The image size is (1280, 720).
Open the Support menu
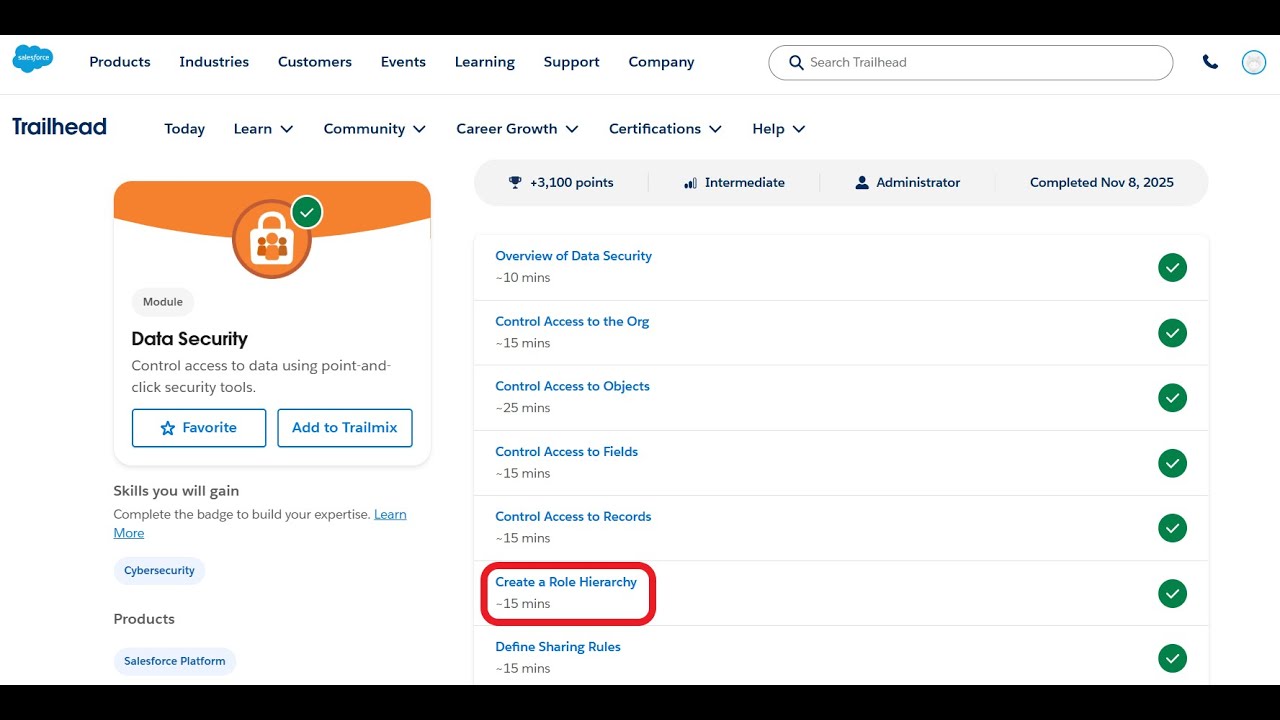click(572, 62)
